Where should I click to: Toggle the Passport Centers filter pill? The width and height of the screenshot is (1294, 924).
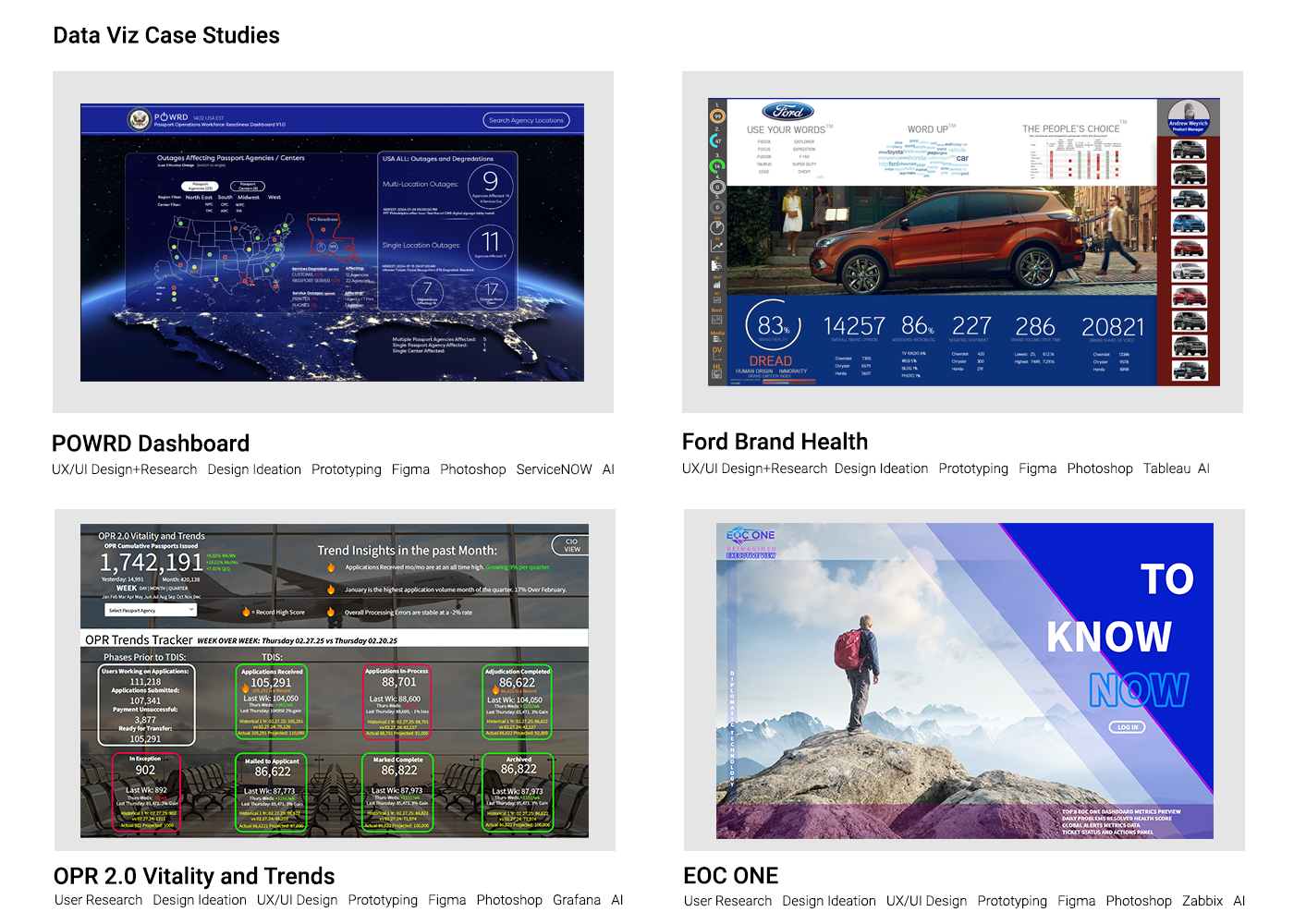(x=248, y=186)
